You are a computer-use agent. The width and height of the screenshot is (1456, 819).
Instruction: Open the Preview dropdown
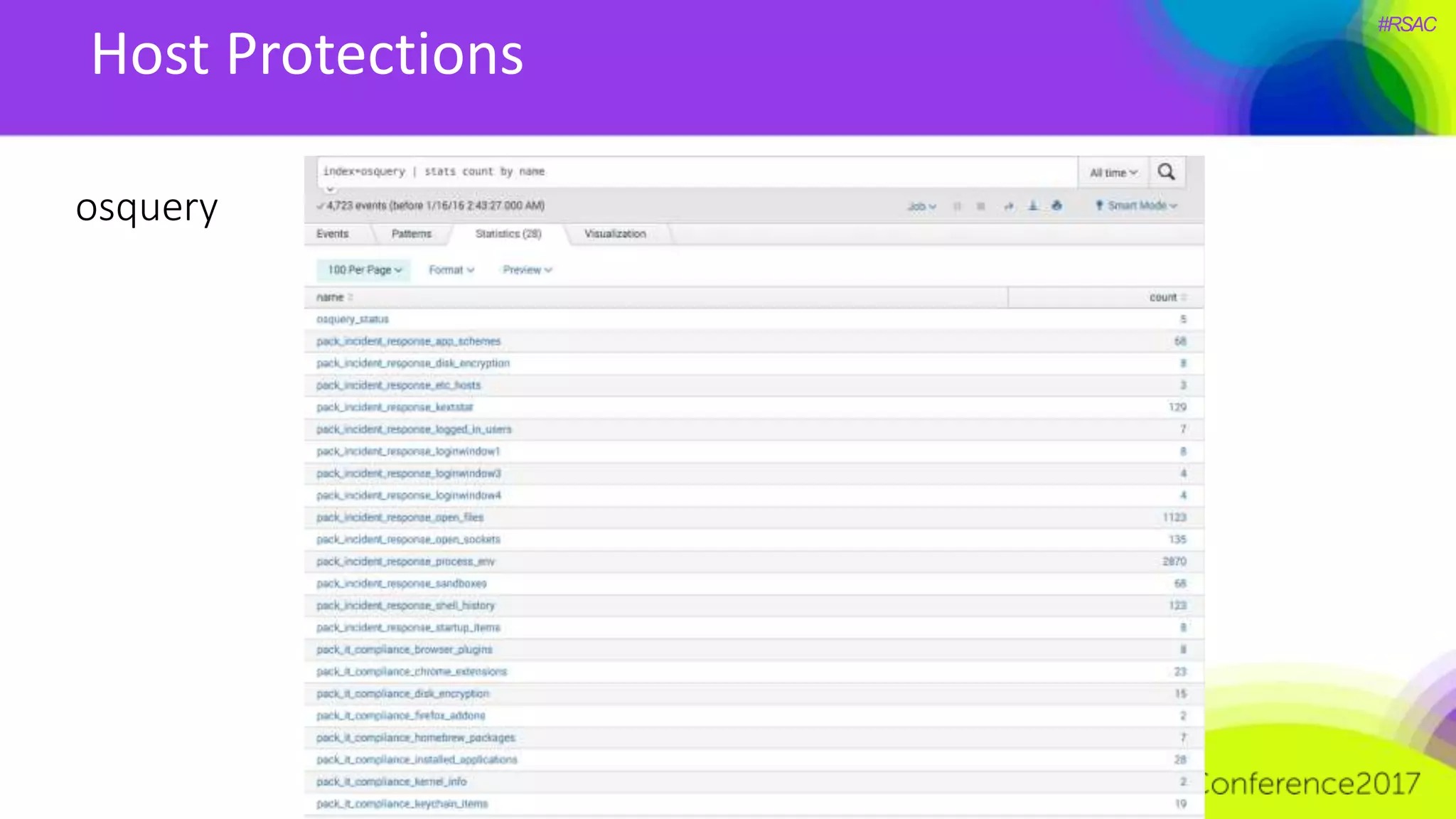528,270
